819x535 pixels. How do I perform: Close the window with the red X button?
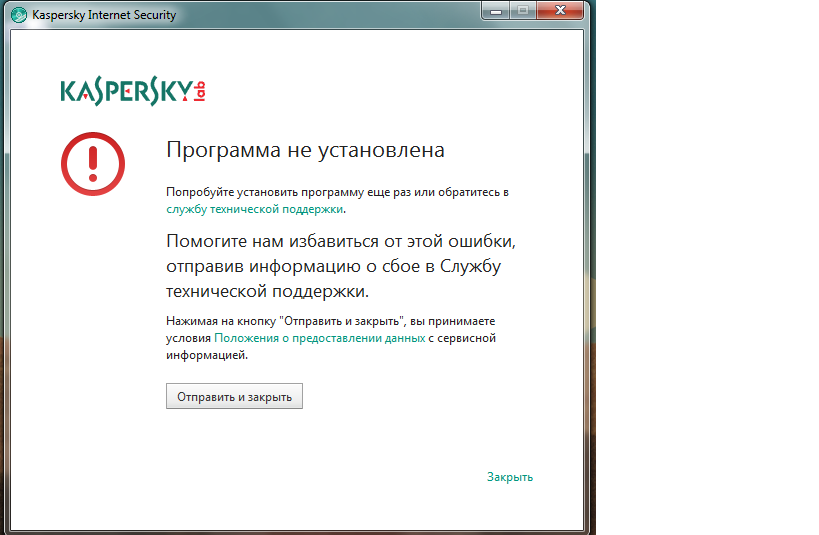tap(560, 10)
